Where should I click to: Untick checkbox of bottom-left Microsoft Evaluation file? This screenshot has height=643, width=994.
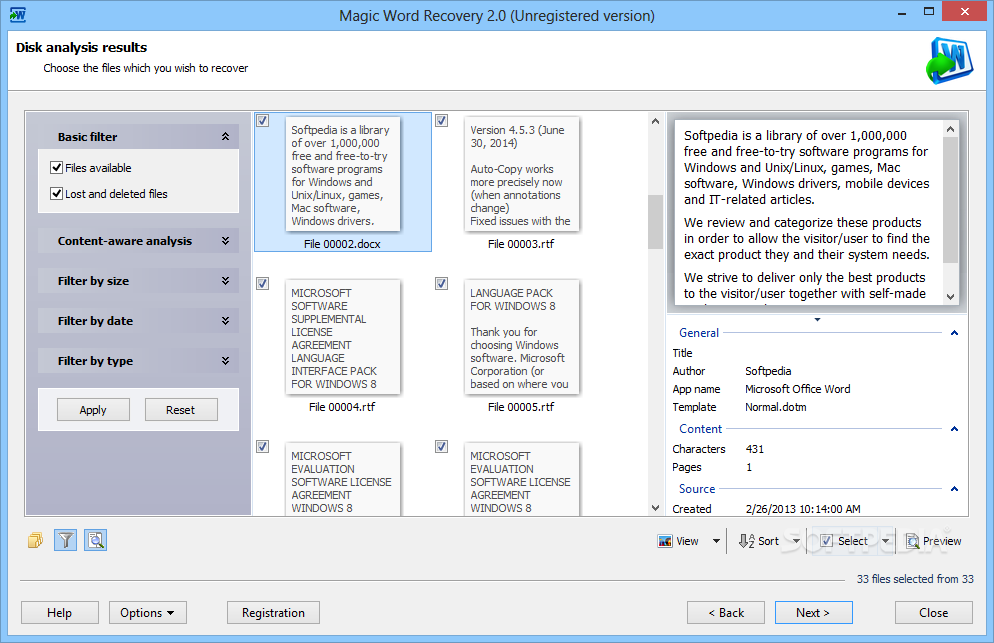262,446
